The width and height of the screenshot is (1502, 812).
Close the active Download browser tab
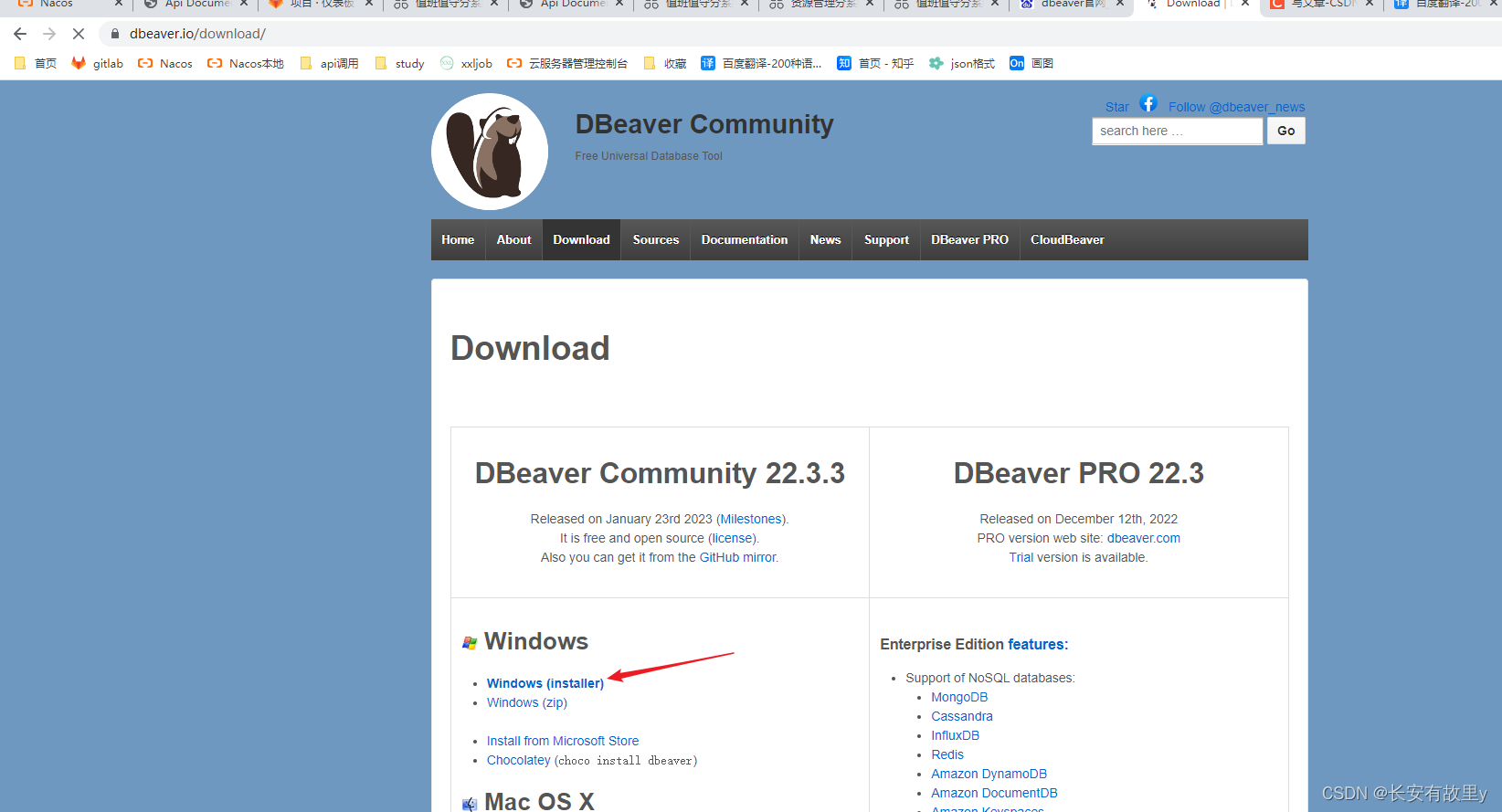[1245, 4]
